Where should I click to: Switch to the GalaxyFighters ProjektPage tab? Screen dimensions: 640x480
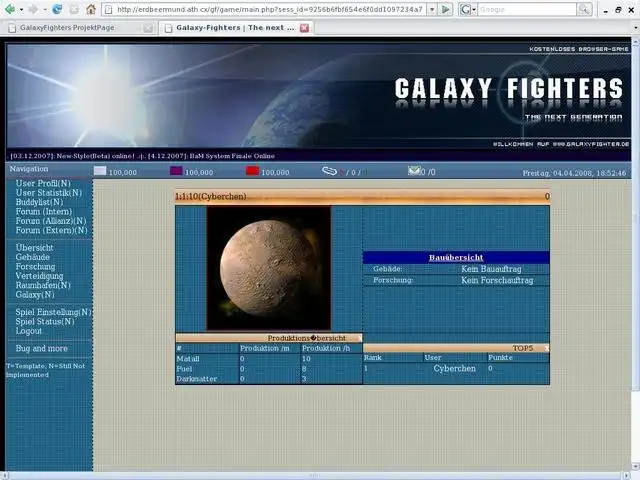click(x=78, y=28)
